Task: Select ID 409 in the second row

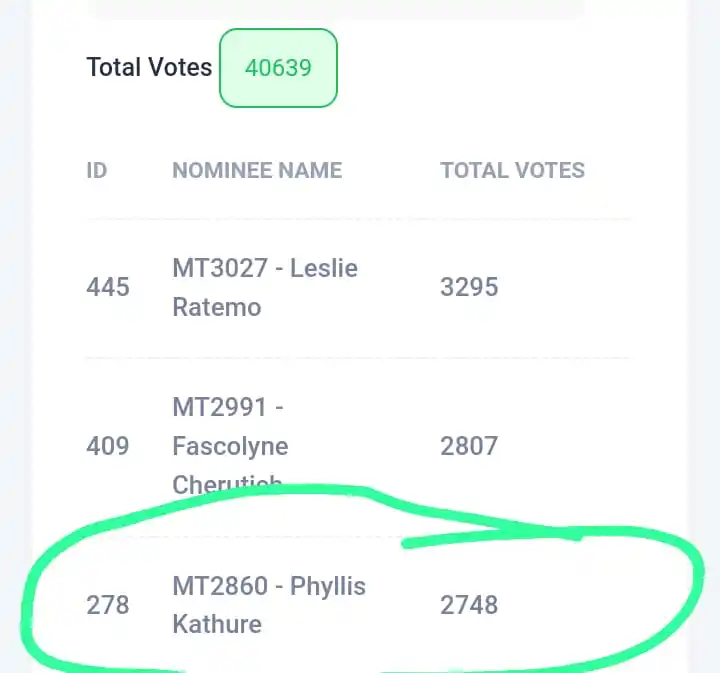Action: coord(108,446)
